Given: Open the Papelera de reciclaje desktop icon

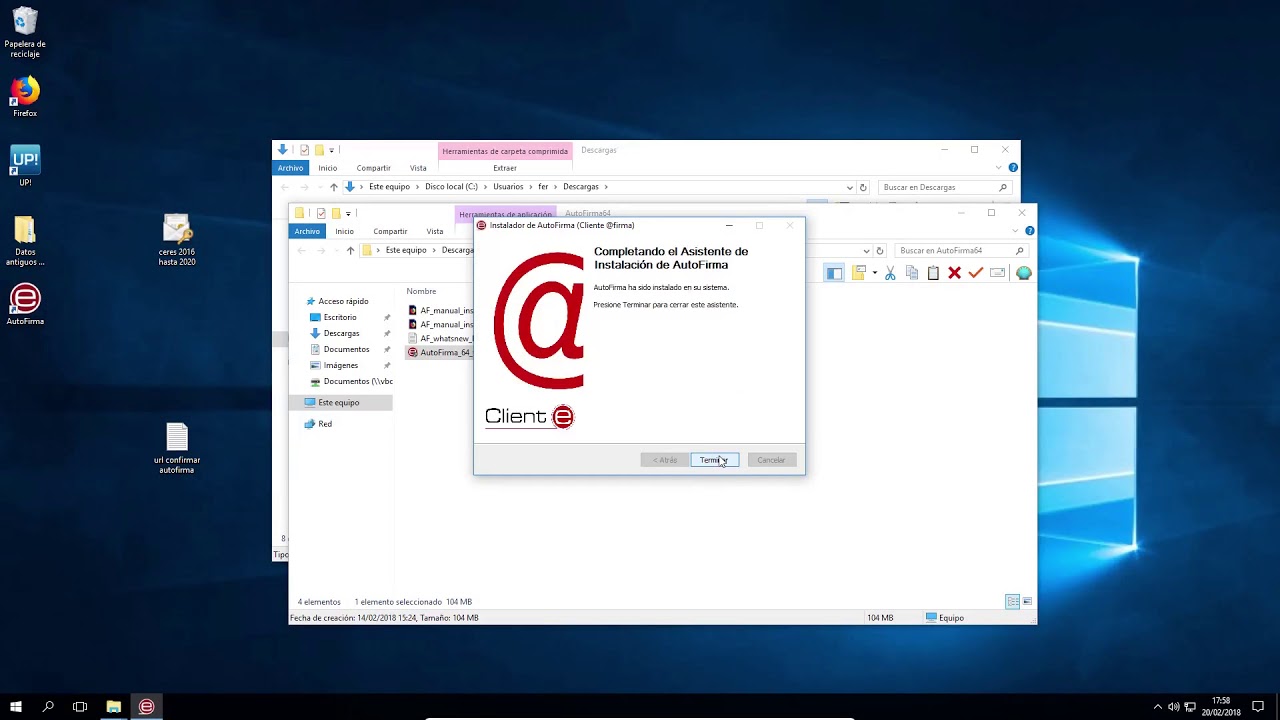Looking at the screenshot, I should (x=25, y=33).
